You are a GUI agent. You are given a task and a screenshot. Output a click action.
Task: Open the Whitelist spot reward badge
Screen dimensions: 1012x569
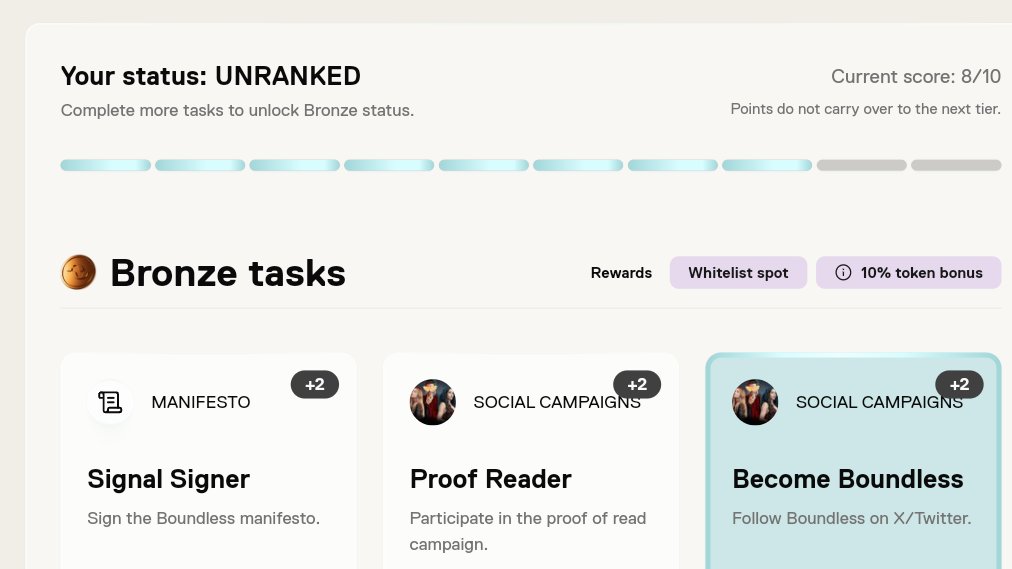click(738, 272)
